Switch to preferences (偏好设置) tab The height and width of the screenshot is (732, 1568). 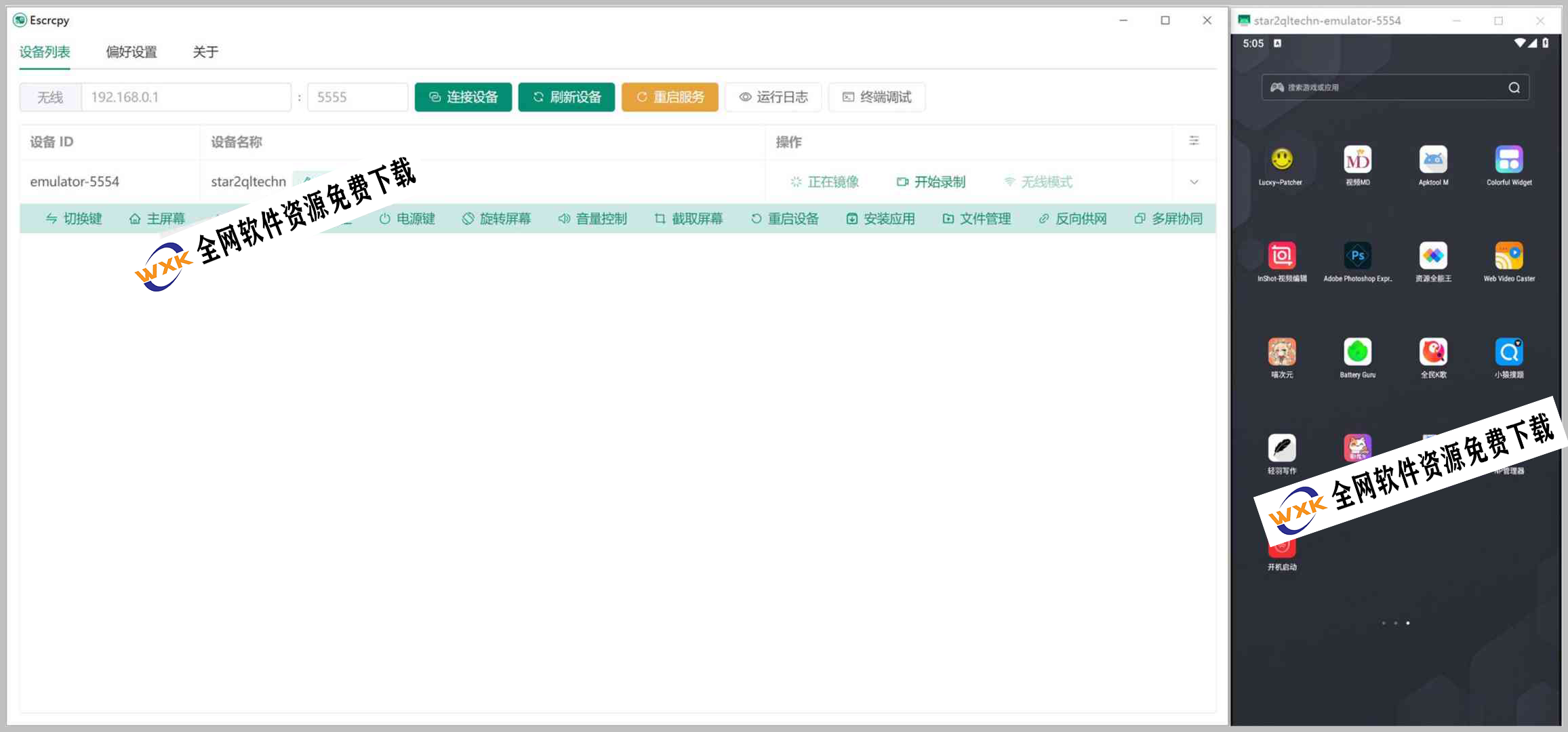click(x=132, y=52)
